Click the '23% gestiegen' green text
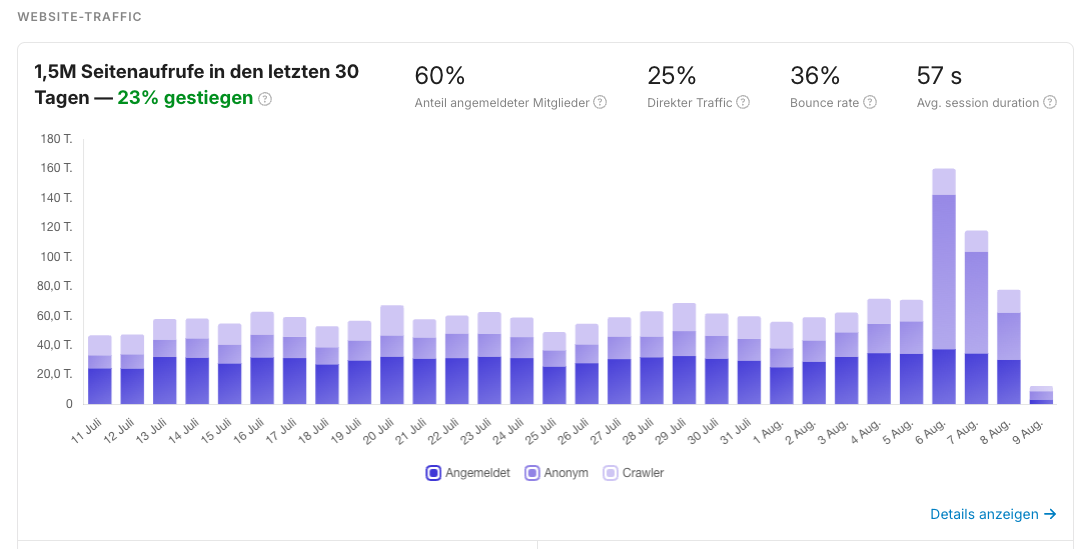The height and width of the screenshot is (549, 1082). click(185, 98)
